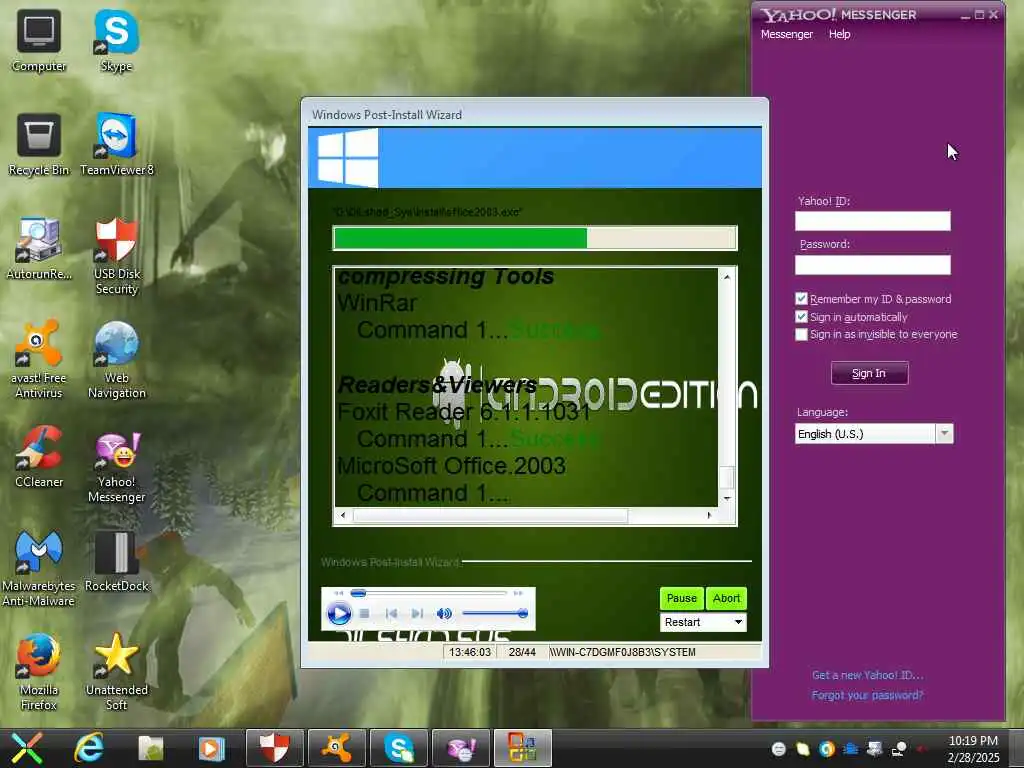Click the install log scroll-up arrow
This screenshot has width=1024, height=768.
click(x=727, y=277)
